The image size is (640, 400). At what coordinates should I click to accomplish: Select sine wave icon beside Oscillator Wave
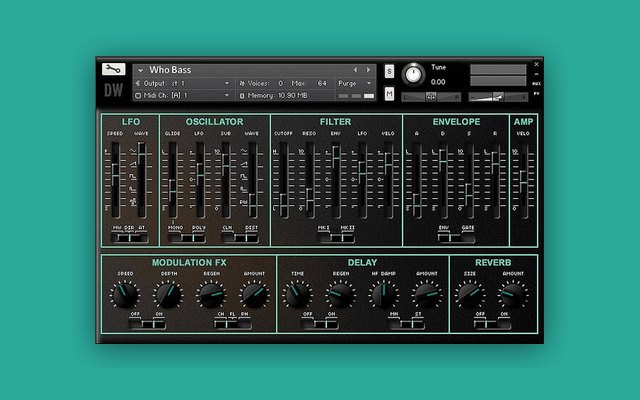pyautogui.click(x=244, y=151)
